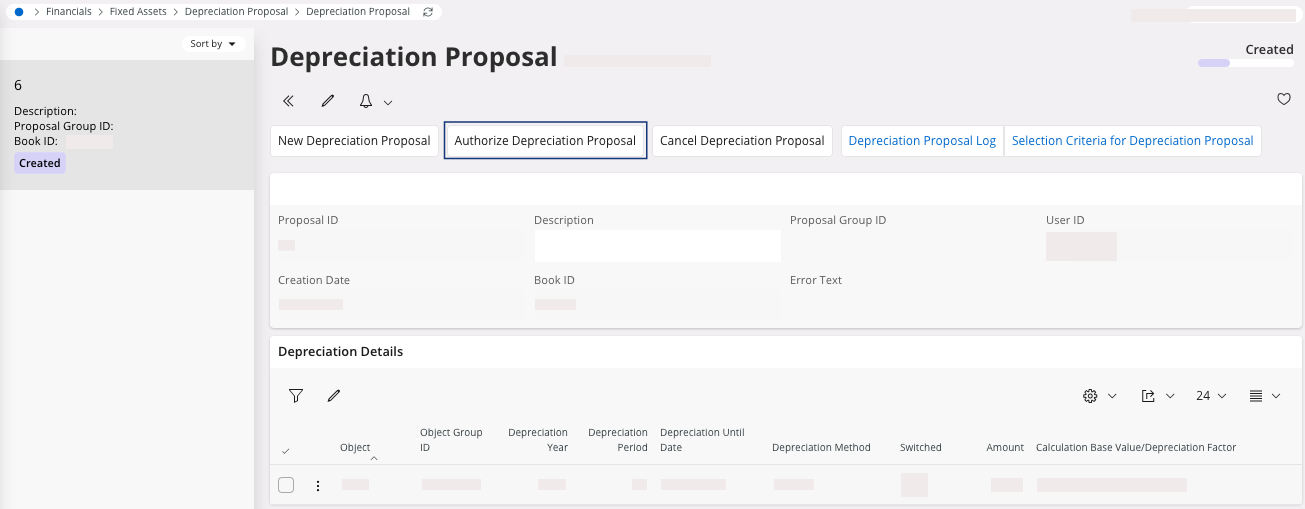The width and height of the screenshot is (1305, 509).
Task: Click the notification bell icon
Action: 366,101
